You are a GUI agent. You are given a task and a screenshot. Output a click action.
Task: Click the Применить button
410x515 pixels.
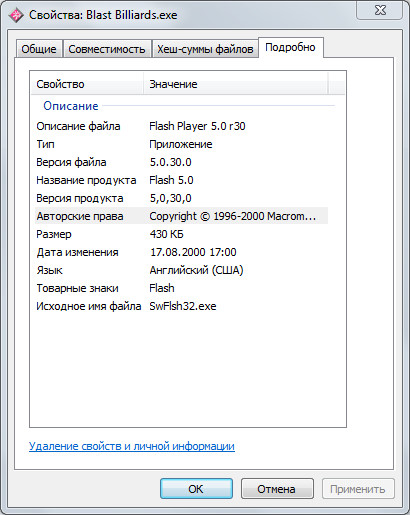(x=358, y=489)
